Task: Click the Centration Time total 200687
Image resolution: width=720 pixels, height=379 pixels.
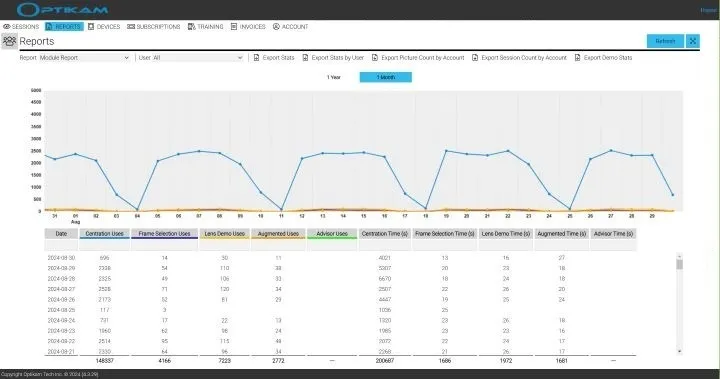Action: tap(385, 361)
